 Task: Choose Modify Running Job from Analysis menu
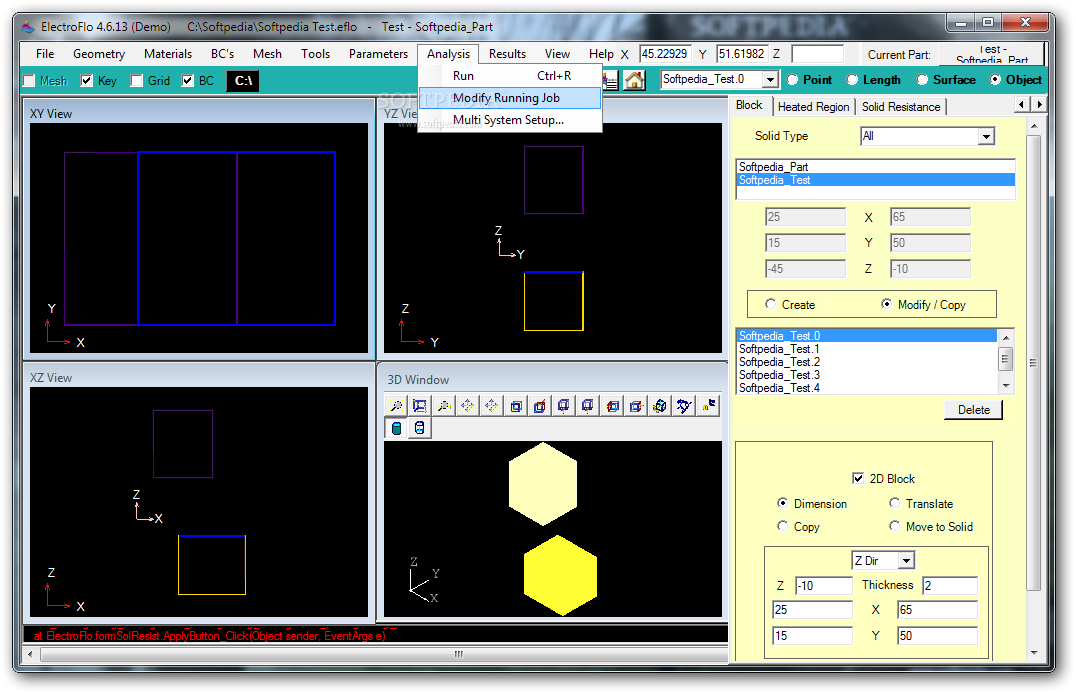pyautogui.click(x=506, y=98)
